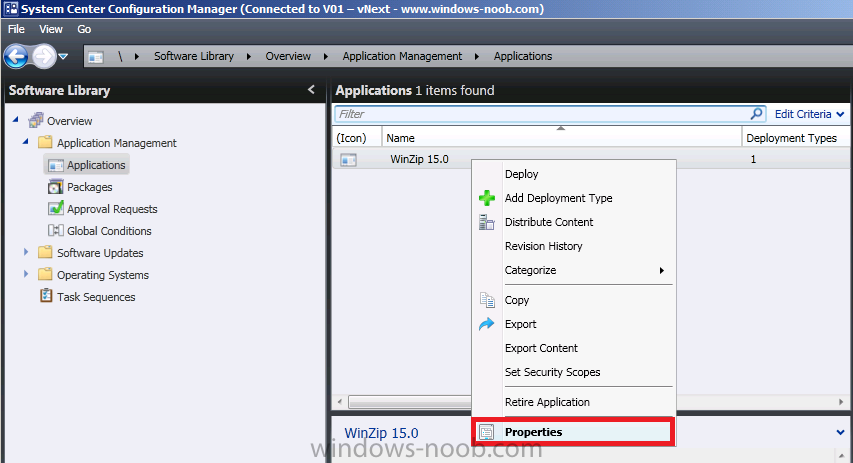The width and height of the screenshot is (853, 463).
Task: Click the Forward navigation arrow
Action: 44,56
